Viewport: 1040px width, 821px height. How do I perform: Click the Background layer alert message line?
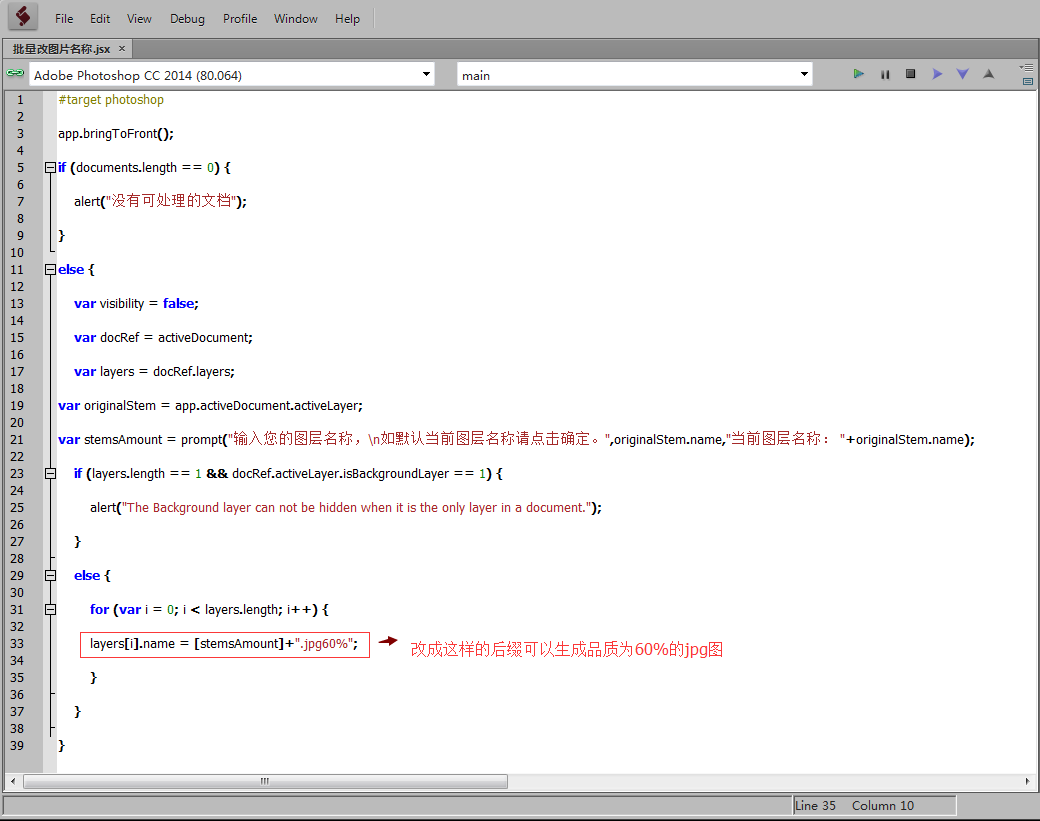(346, 507)
